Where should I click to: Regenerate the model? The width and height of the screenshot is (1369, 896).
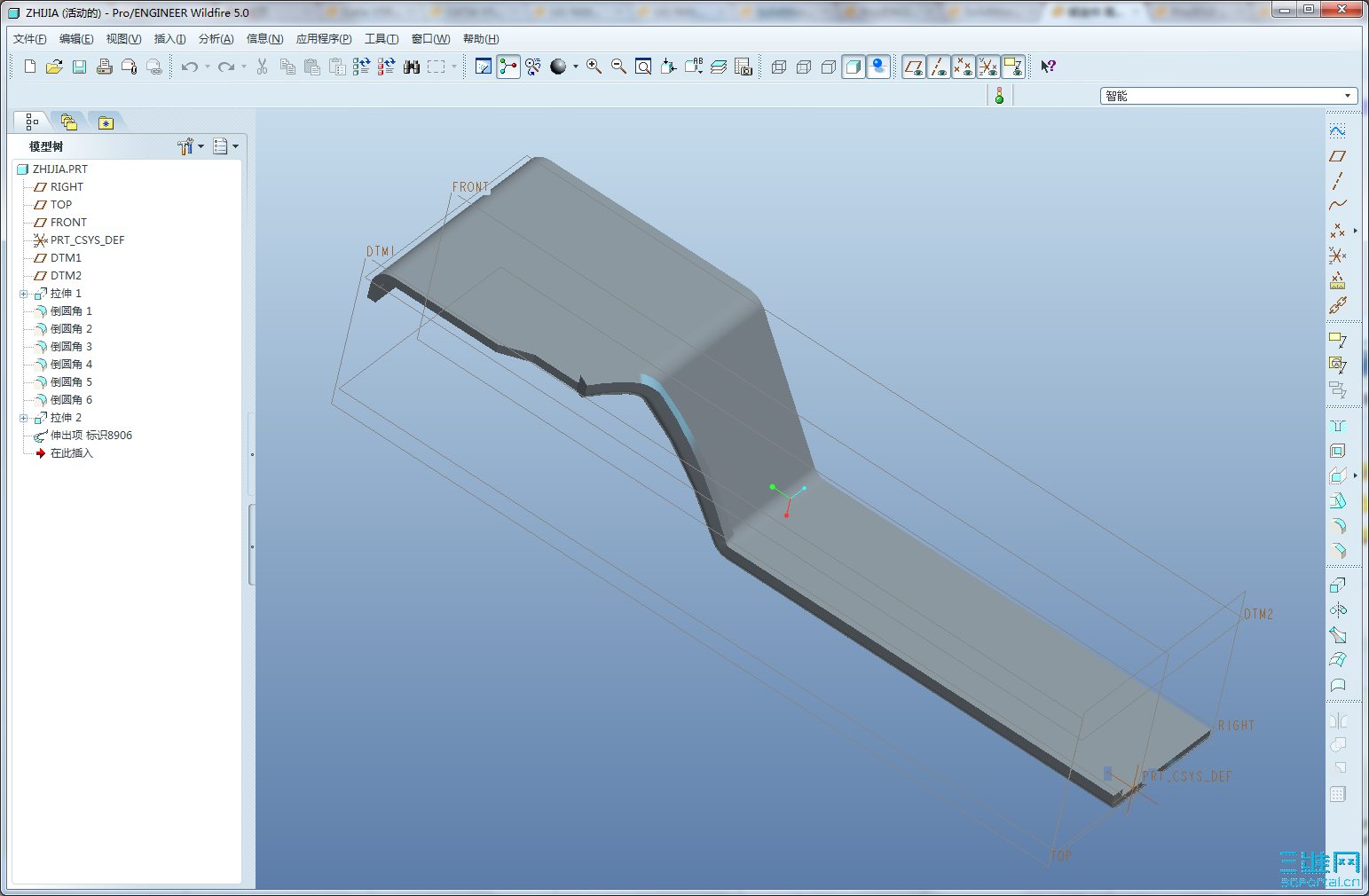[x=361, y=67]
